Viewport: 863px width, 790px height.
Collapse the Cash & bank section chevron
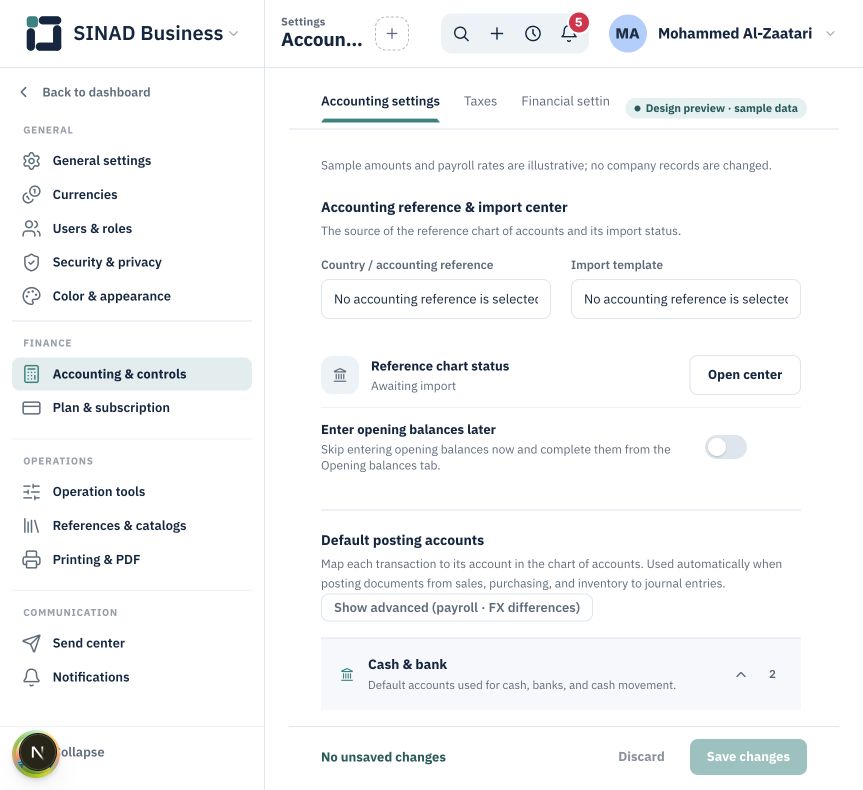click(x=741, y=674)
